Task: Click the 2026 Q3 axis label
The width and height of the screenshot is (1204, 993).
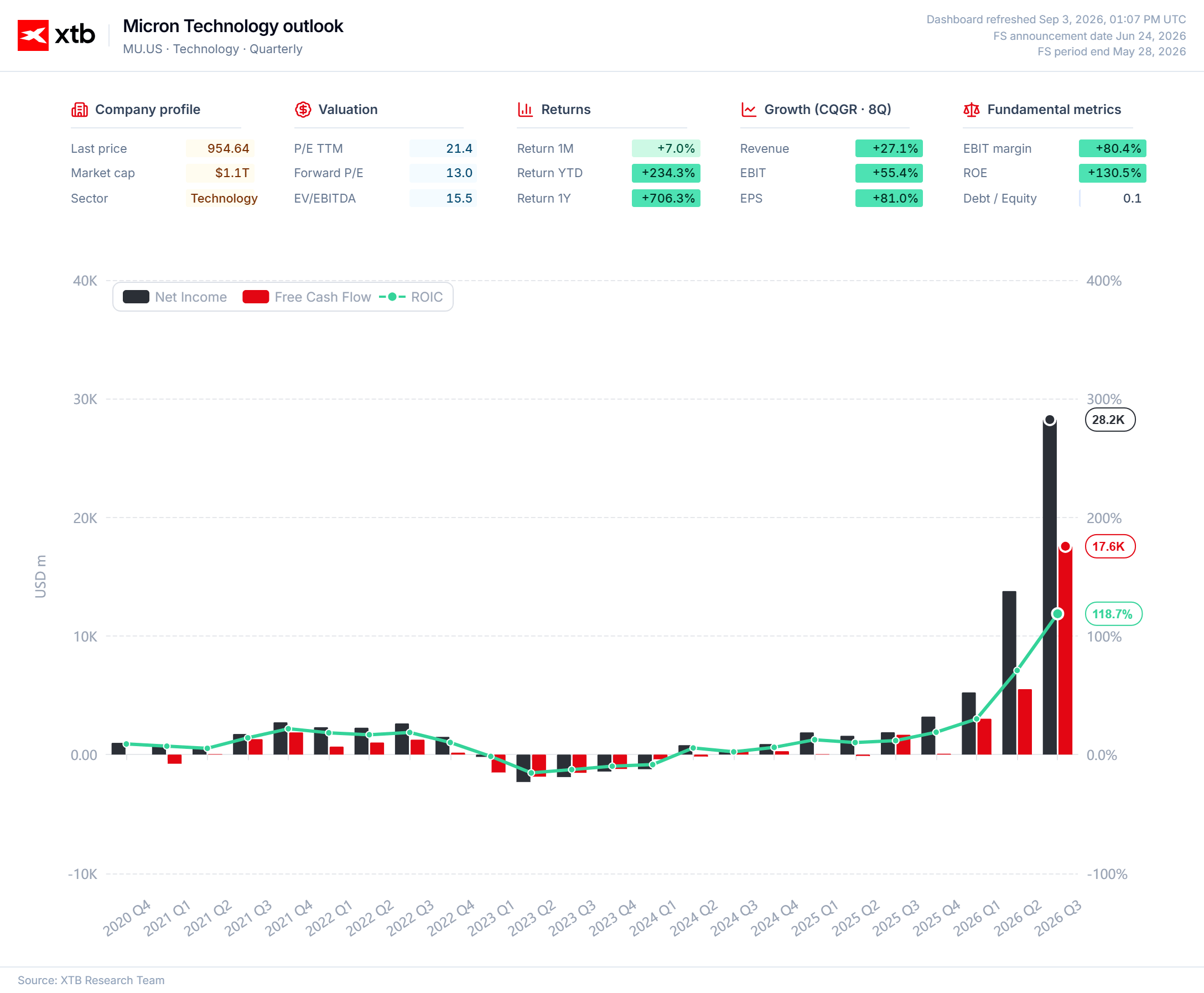Action: coord(1058,918)
